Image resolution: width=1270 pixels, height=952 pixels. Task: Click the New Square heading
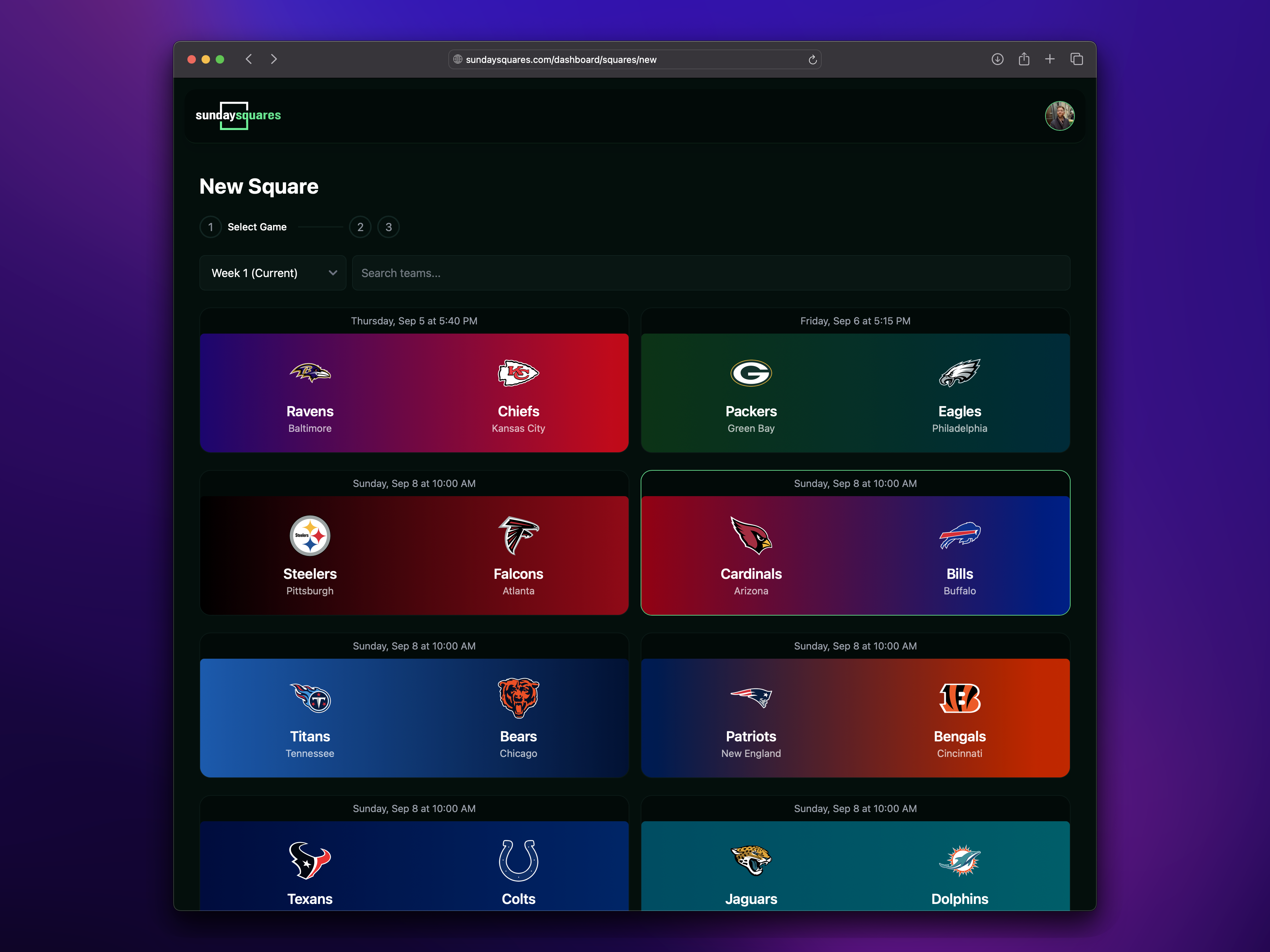point(259,187)
